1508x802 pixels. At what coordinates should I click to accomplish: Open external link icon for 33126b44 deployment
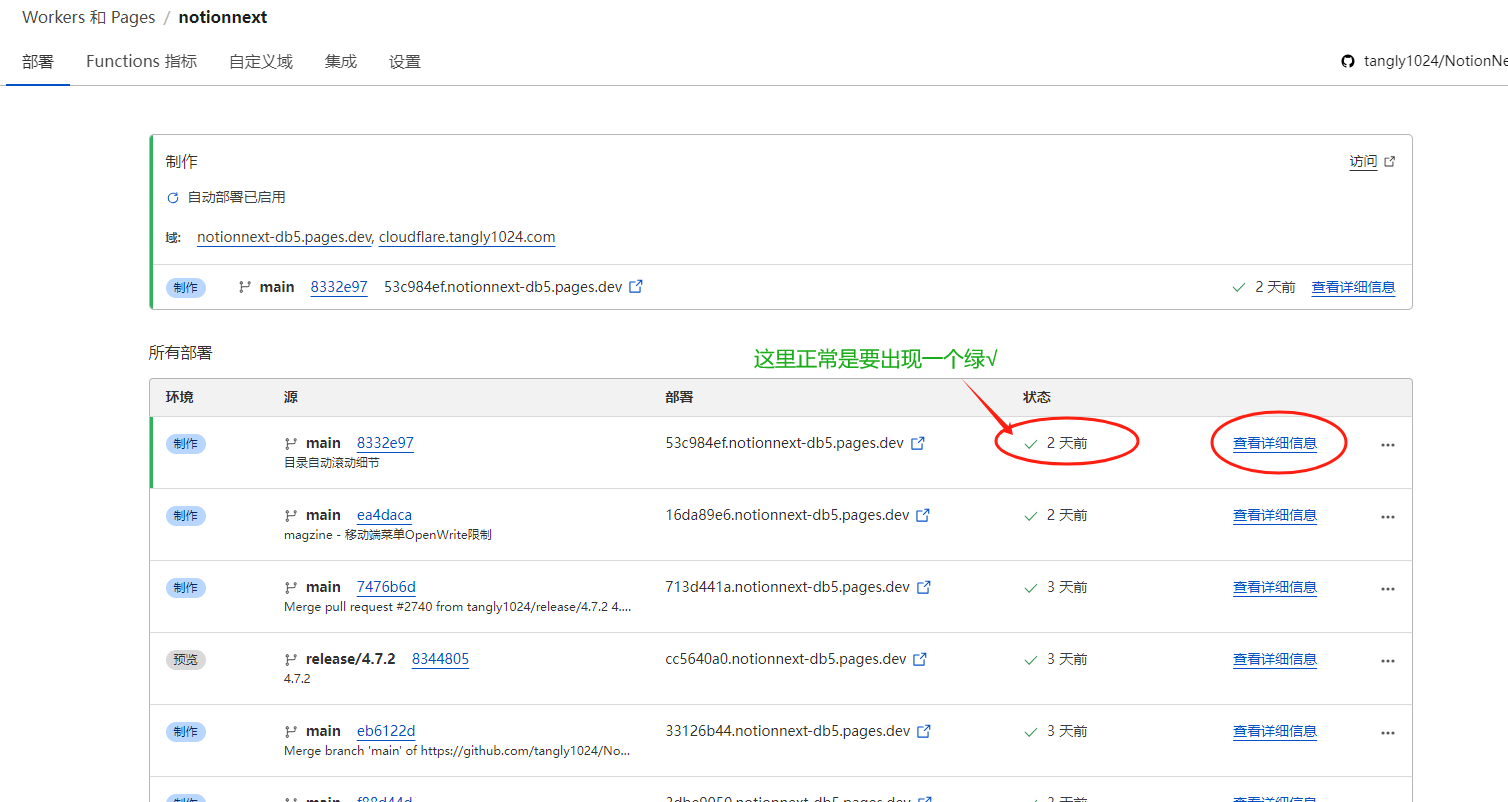[924, 731]
